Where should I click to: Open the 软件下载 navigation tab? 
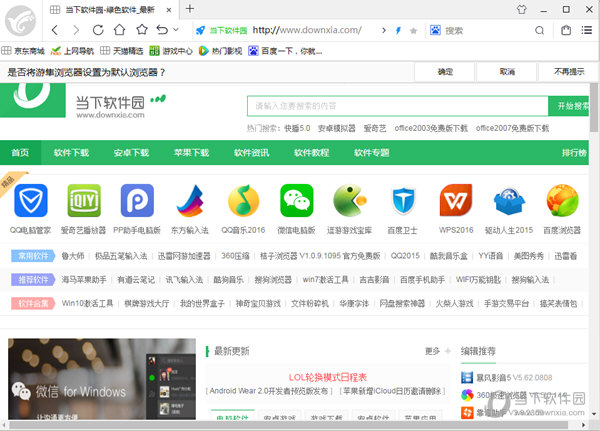tap(71, 153)
